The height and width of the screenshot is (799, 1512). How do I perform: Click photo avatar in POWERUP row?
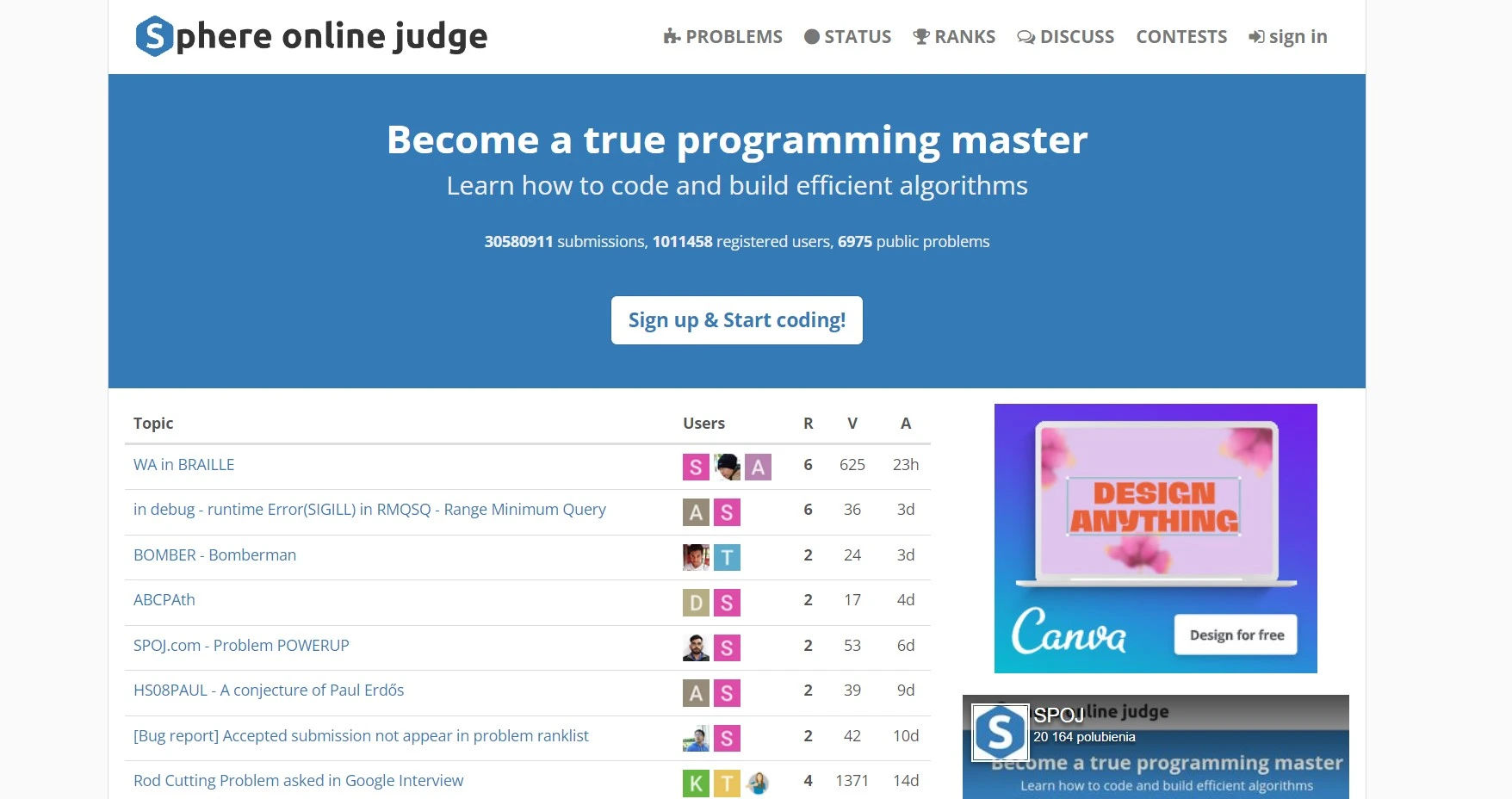coord(697,647)
